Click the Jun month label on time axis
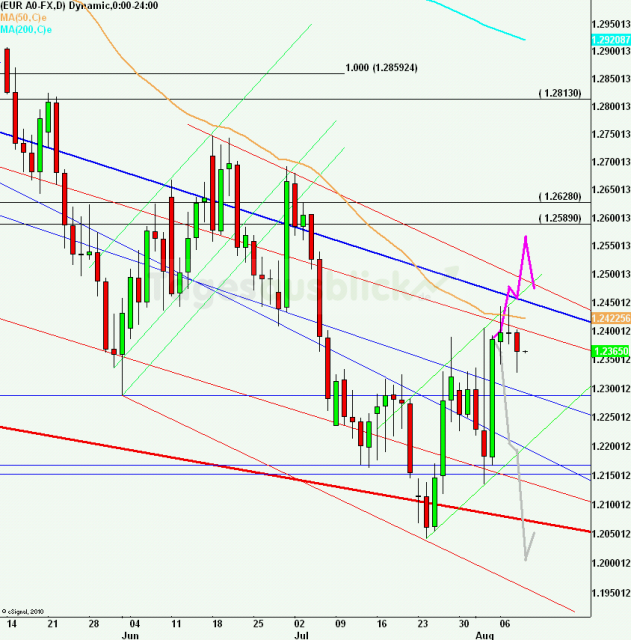This screenshot has width=631, height=640. tap(128, 633)
